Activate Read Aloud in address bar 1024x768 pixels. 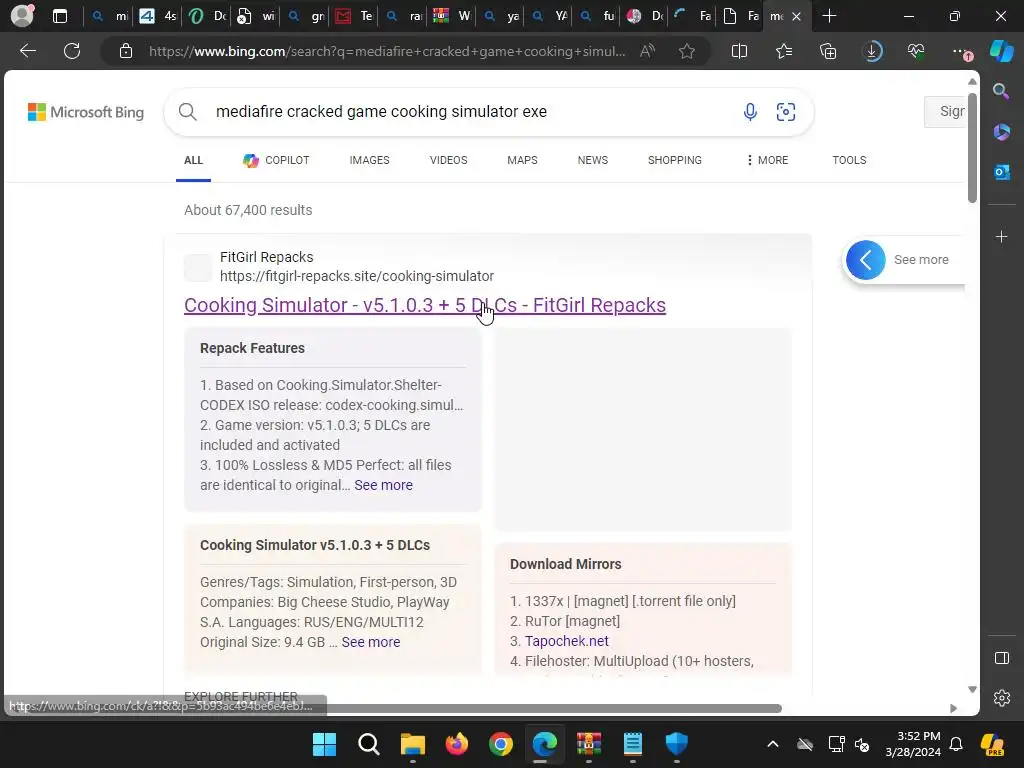[647, 51]
